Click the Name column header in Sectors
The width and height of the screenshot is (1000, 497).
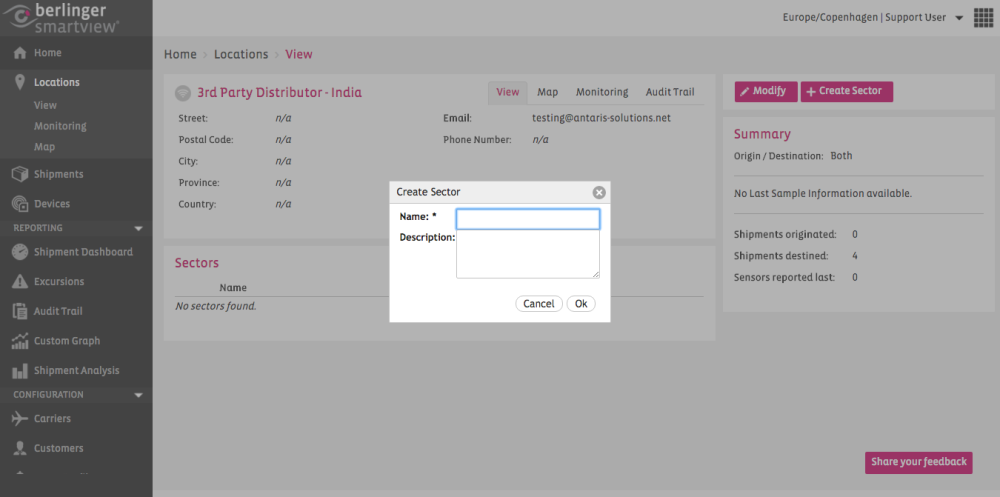233,288
